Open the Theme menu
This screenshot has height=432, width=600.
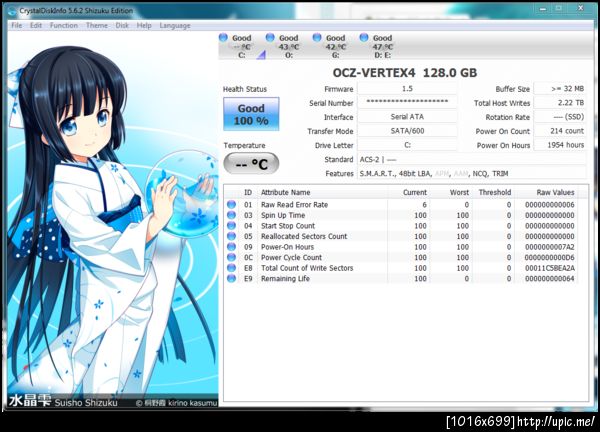[97, 25]
